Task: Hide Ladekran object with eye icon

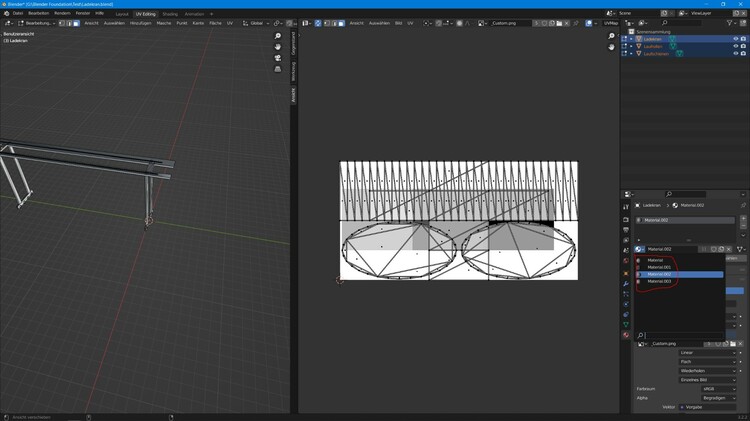Action: point(736,39)
